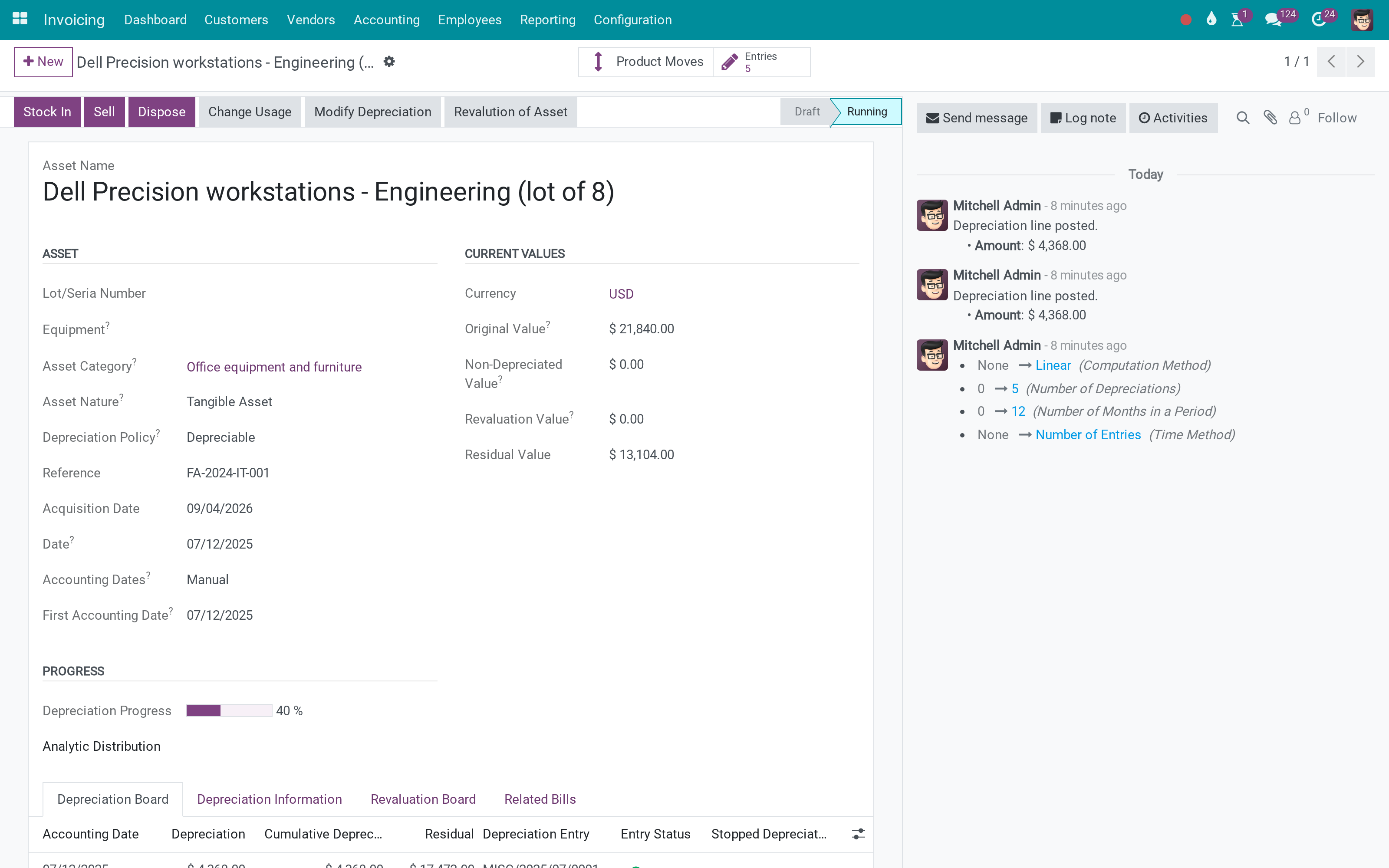Open Product Moves smart button
Image resolution: width=1389 pixels, height=868 pixels.
(646, 62)
